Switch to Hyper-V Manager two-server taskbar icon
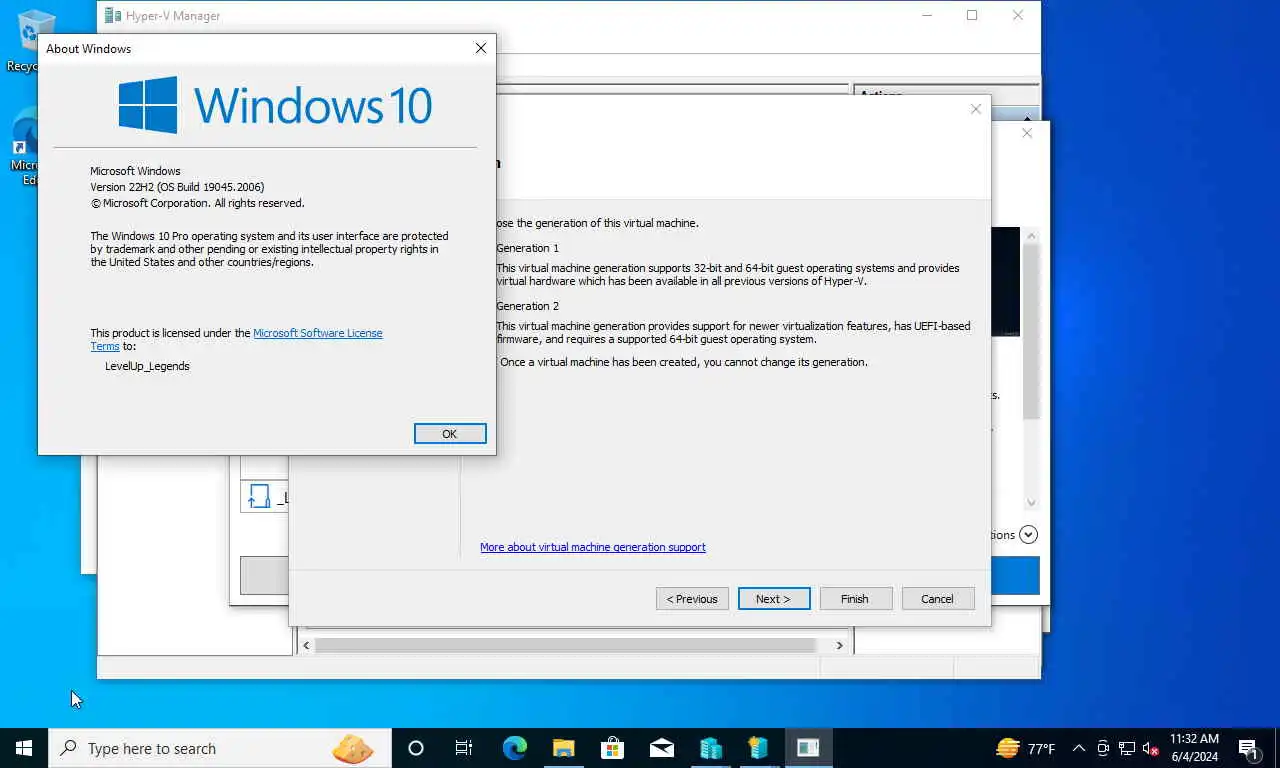Screen dimensions: 1280x768 click(710, 748)
